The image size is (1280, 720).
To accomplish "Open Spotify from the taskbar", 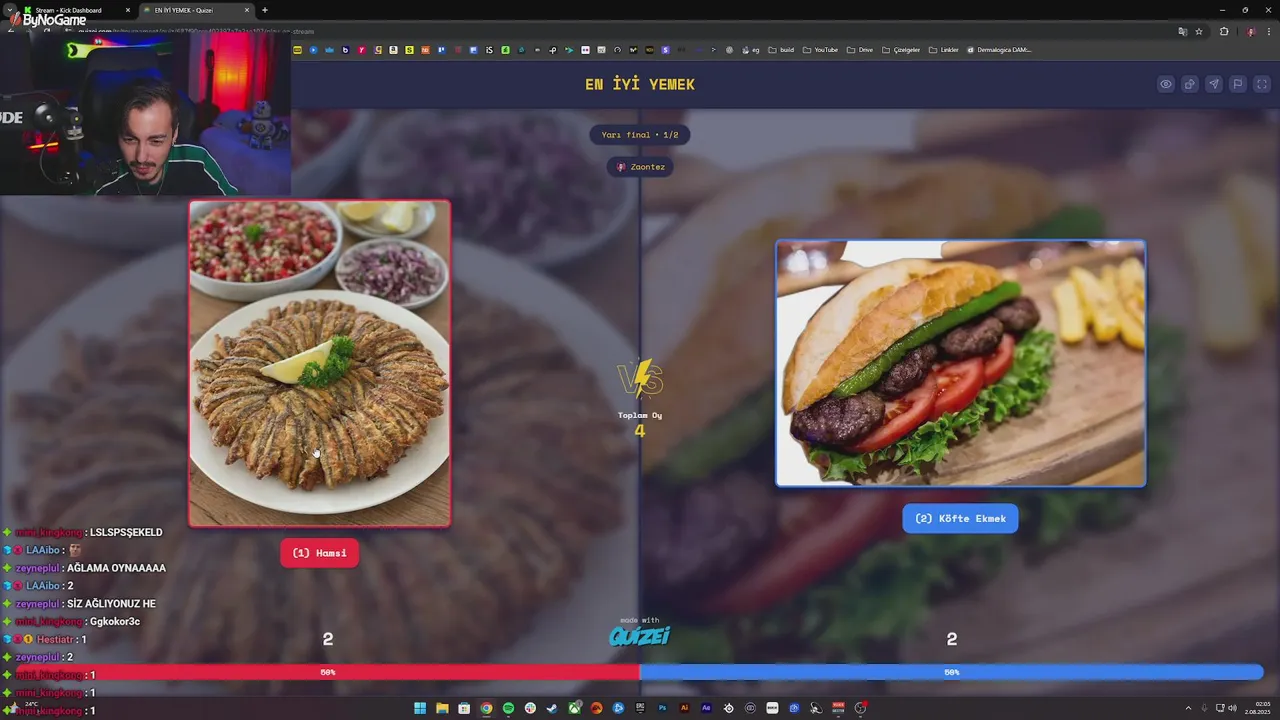I will (508, 708).
